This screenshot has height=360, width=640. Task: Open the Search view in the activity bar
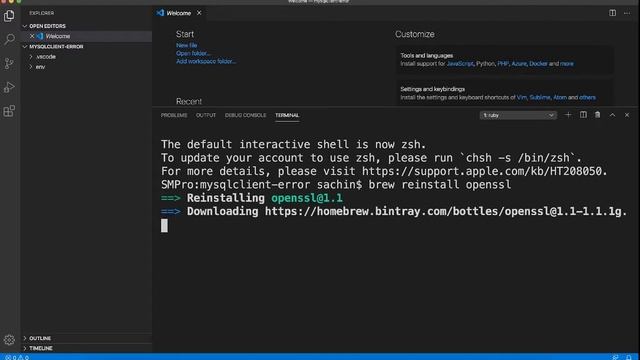pos(9,39)
